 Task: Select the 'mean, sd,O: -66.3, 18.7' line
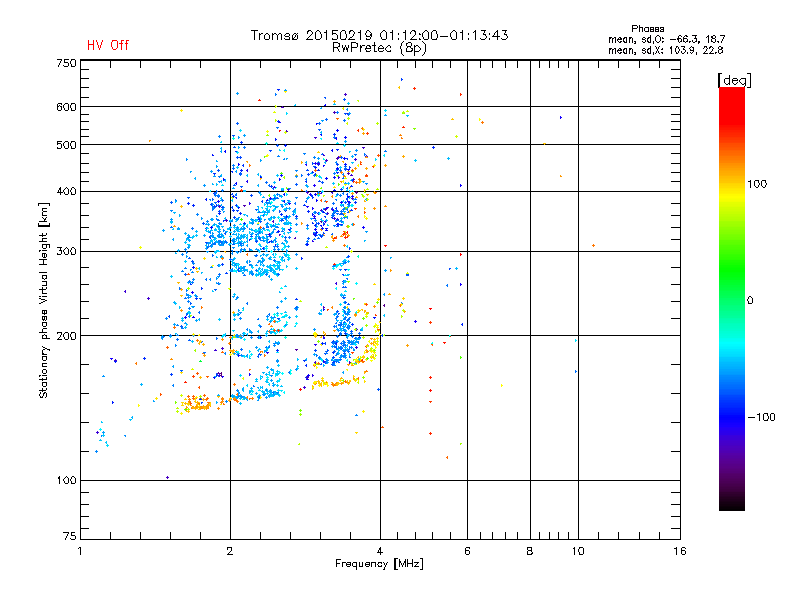click(x=666, y=39)
